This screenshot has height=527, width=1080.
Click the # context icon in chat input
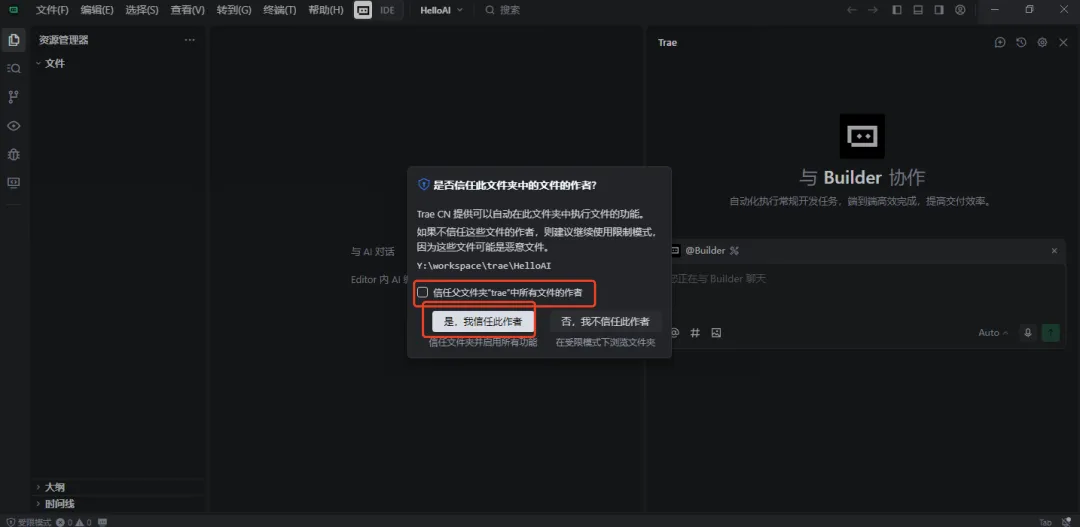[695, 333]
